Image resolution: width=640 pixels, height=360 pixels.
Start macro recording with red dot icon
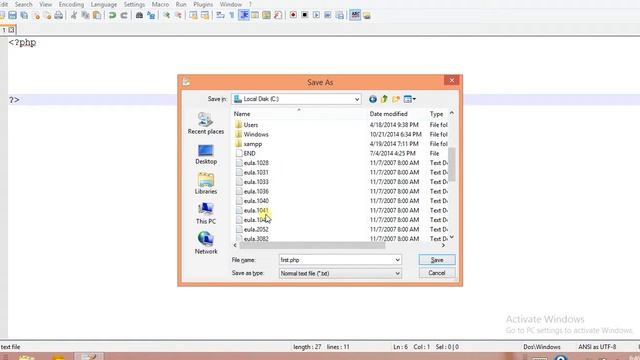[293, 15]
